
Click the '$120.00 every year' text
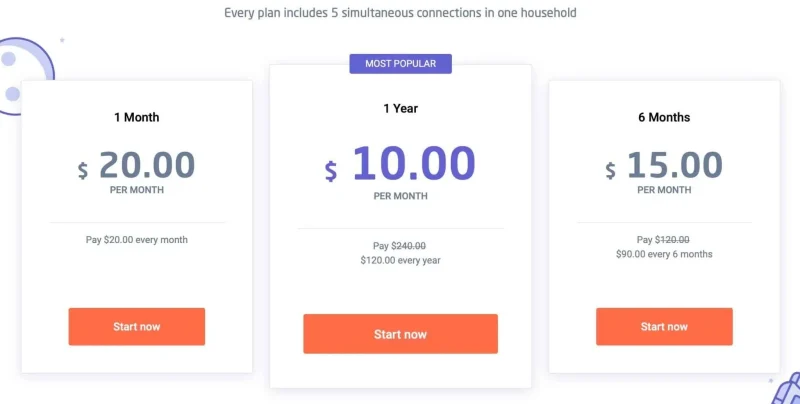[x=400, y=261]
